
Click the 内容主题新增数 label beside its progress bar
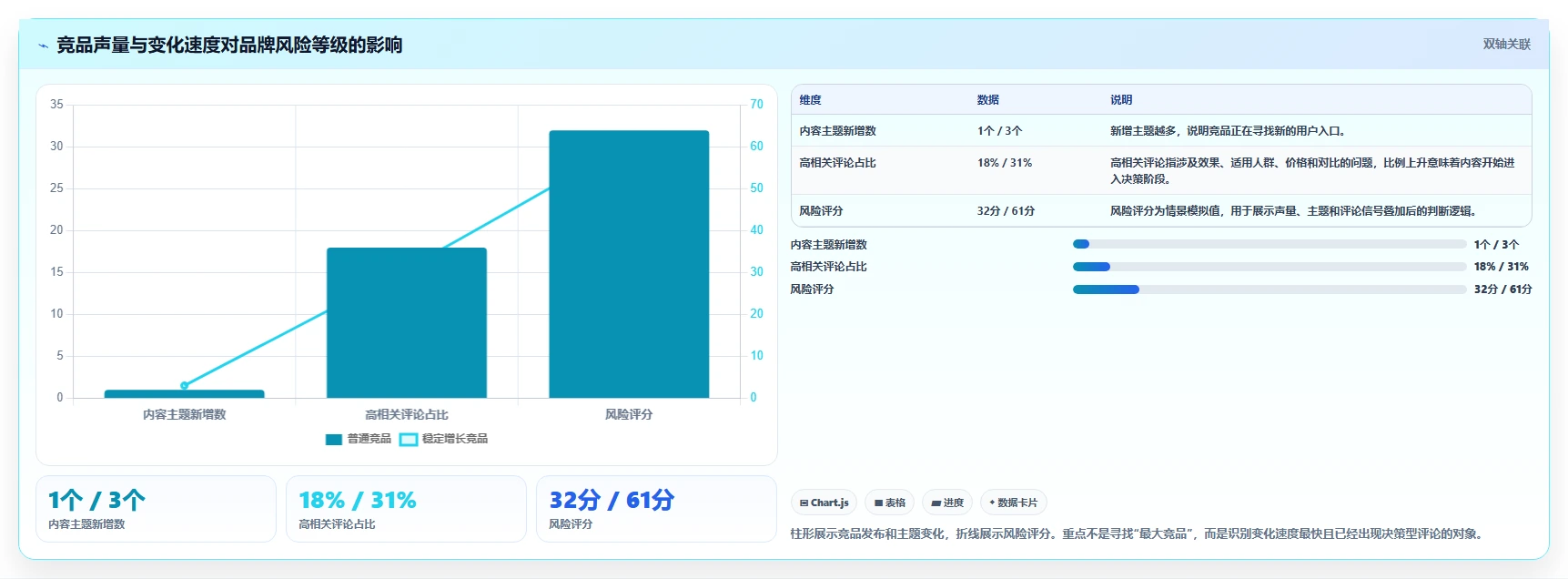point(829,245)
